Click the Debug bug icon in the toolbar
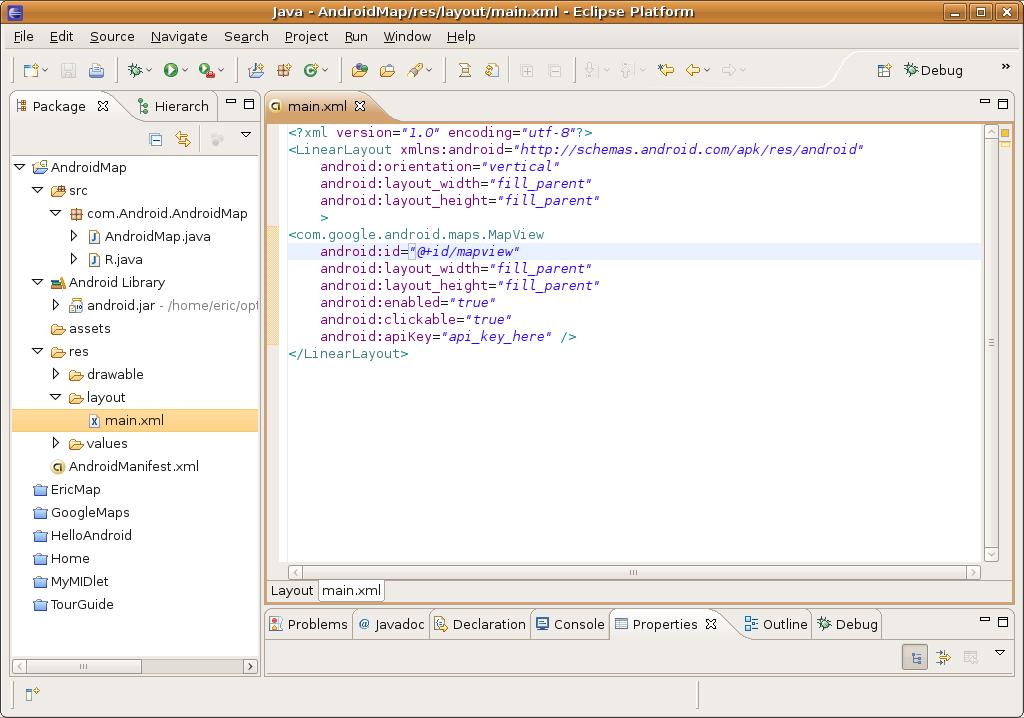Screen dimensions: 1024x718 click(x=135, y=70)
